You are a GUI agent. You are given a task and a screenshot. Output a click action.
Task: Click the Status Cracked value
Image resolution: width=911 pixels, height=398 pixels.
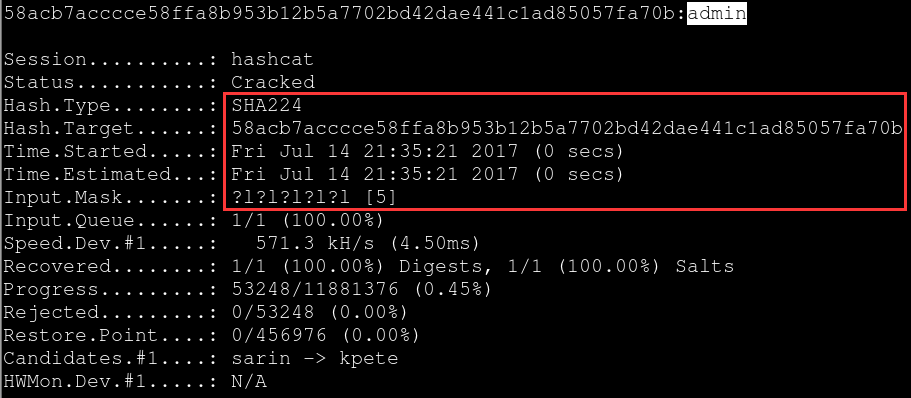pos(272,82)
